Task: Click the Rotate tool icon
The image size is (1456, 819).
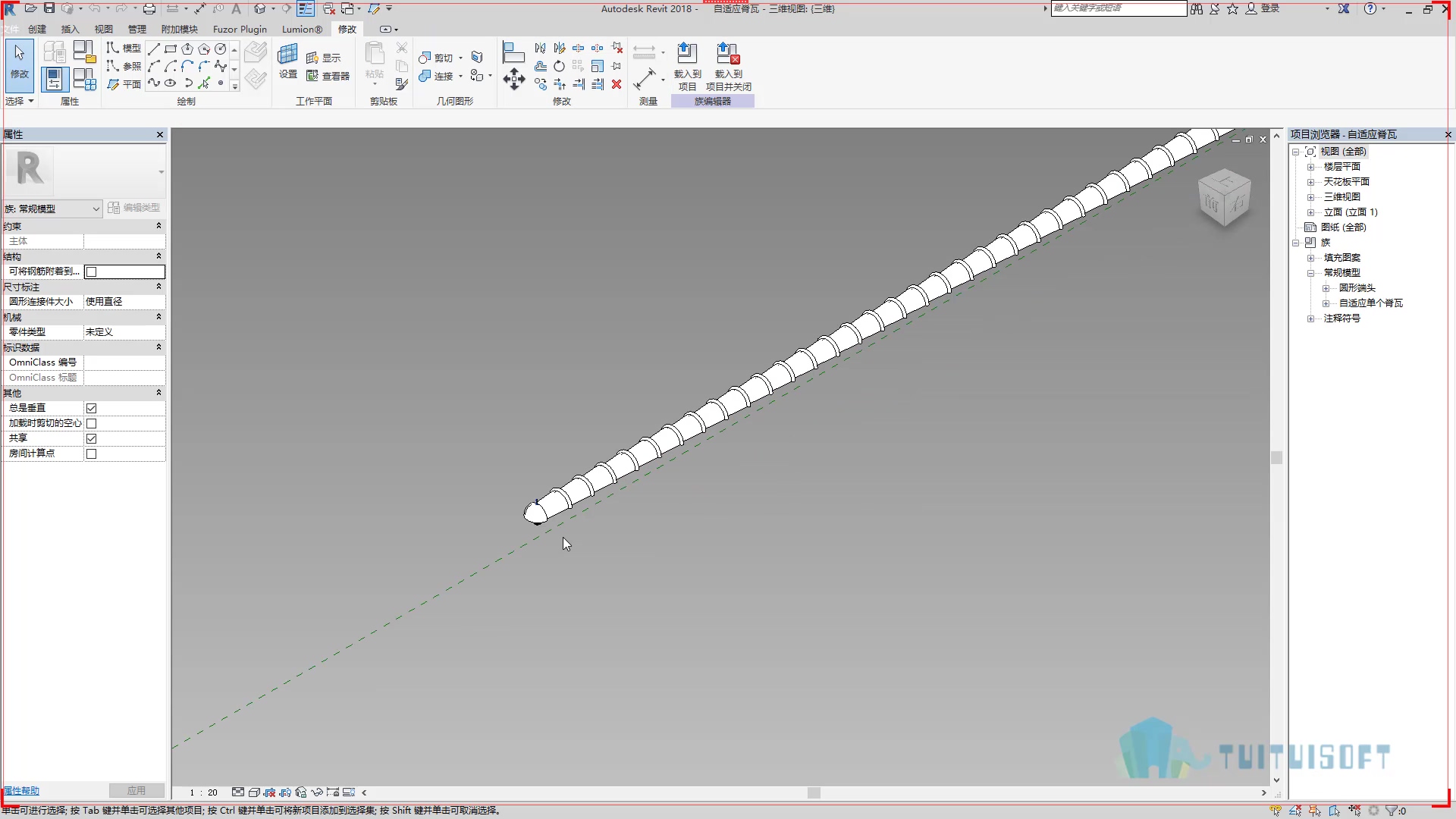Action: point(559,66)
